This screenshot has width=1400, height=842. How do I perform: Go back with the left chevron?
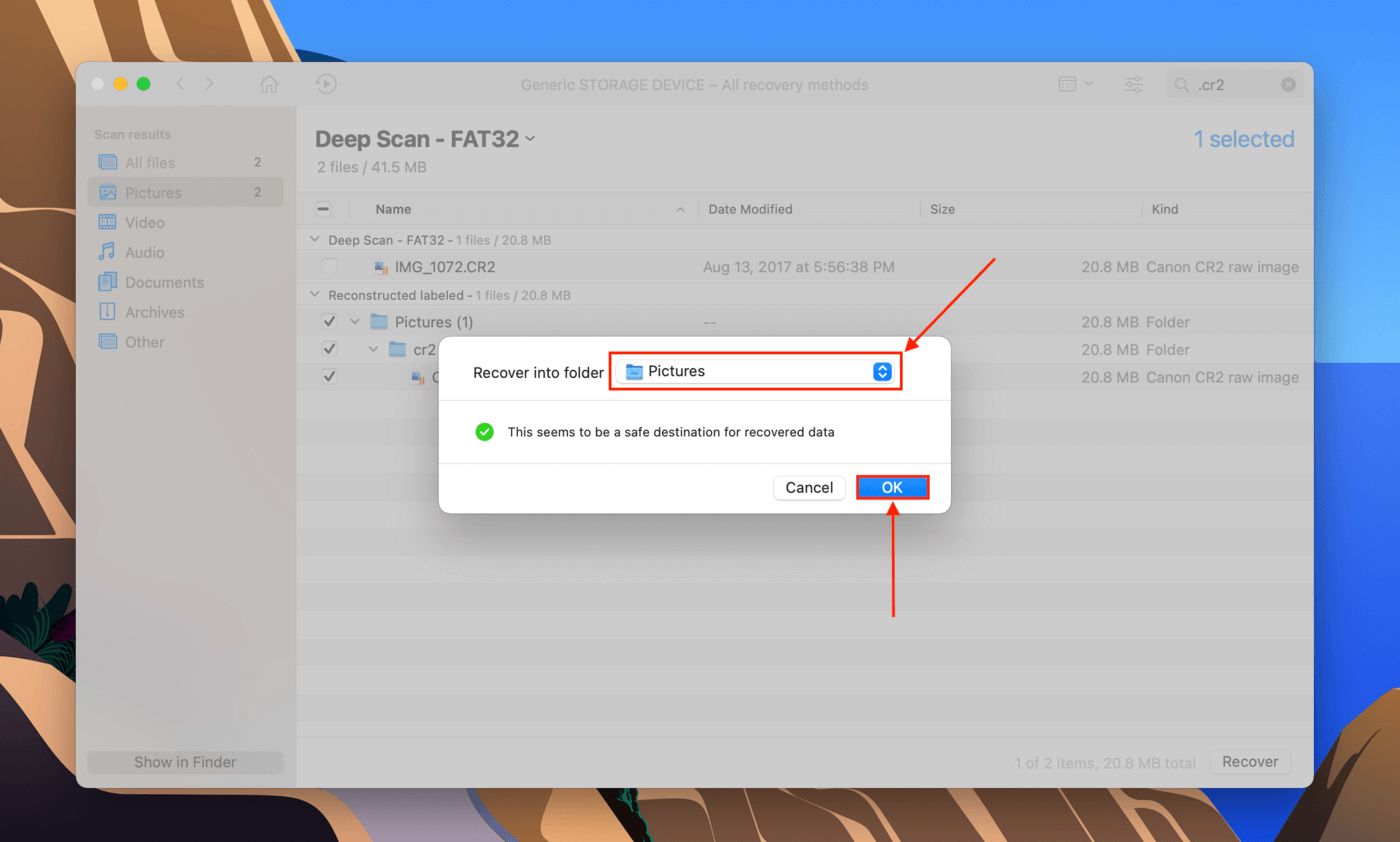tap(180, 84)
